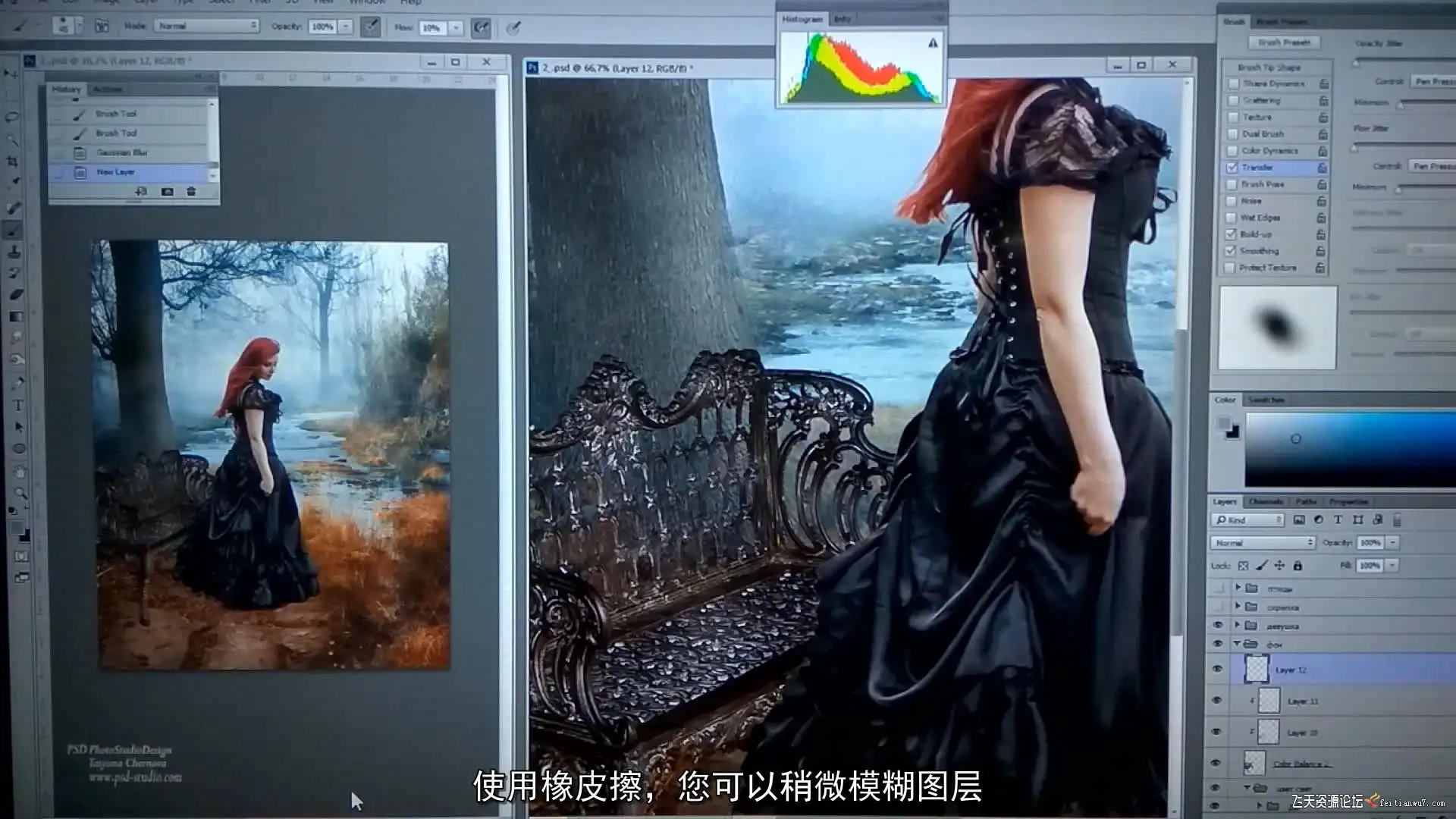The height and width of the screenshot is (819, 1456).
Task: Filter layers by type layers icon
Action: (1338, 519)
